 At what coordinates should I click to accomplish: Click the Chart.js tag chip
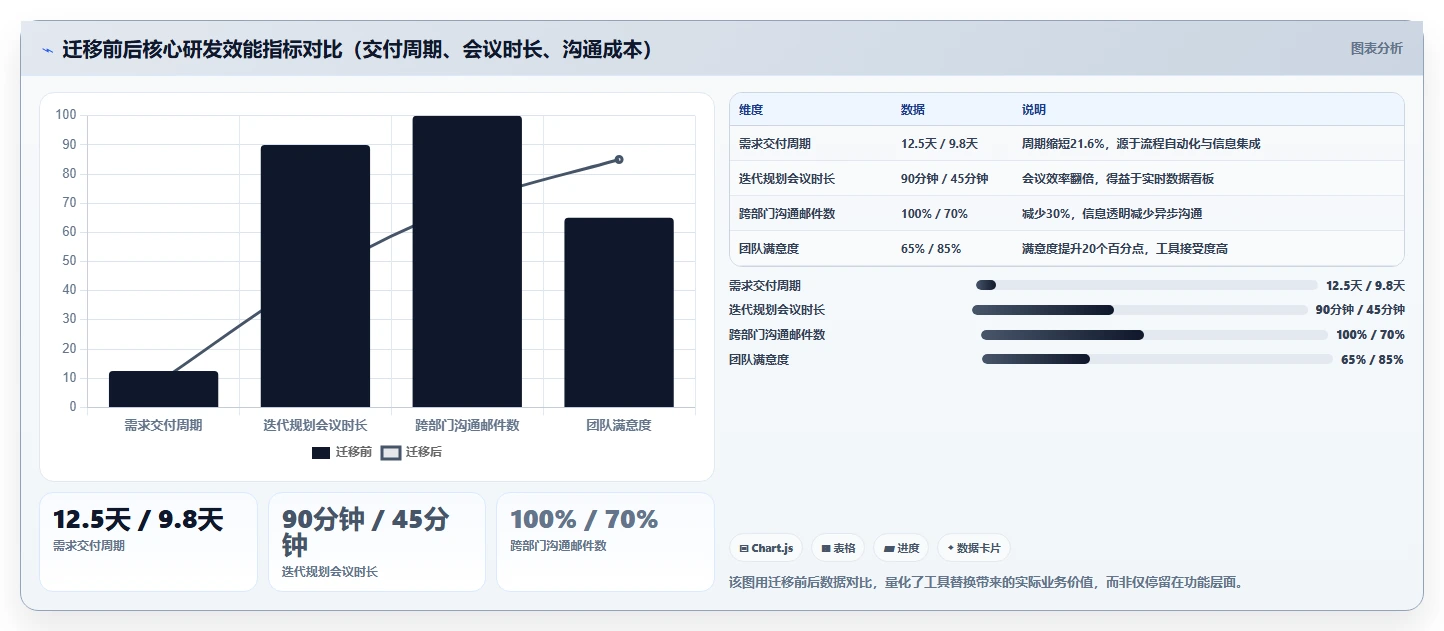tap(766, 548)
